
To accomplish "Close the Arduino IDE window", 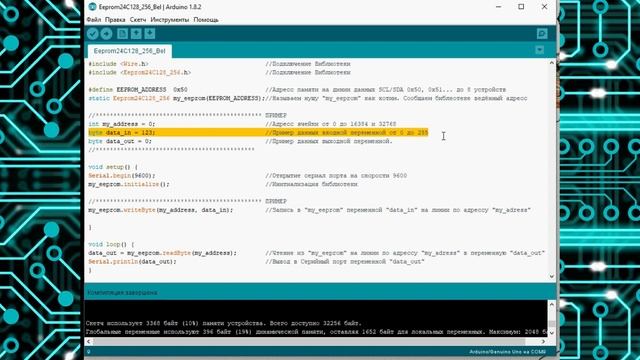I will (x=544, y=7).
